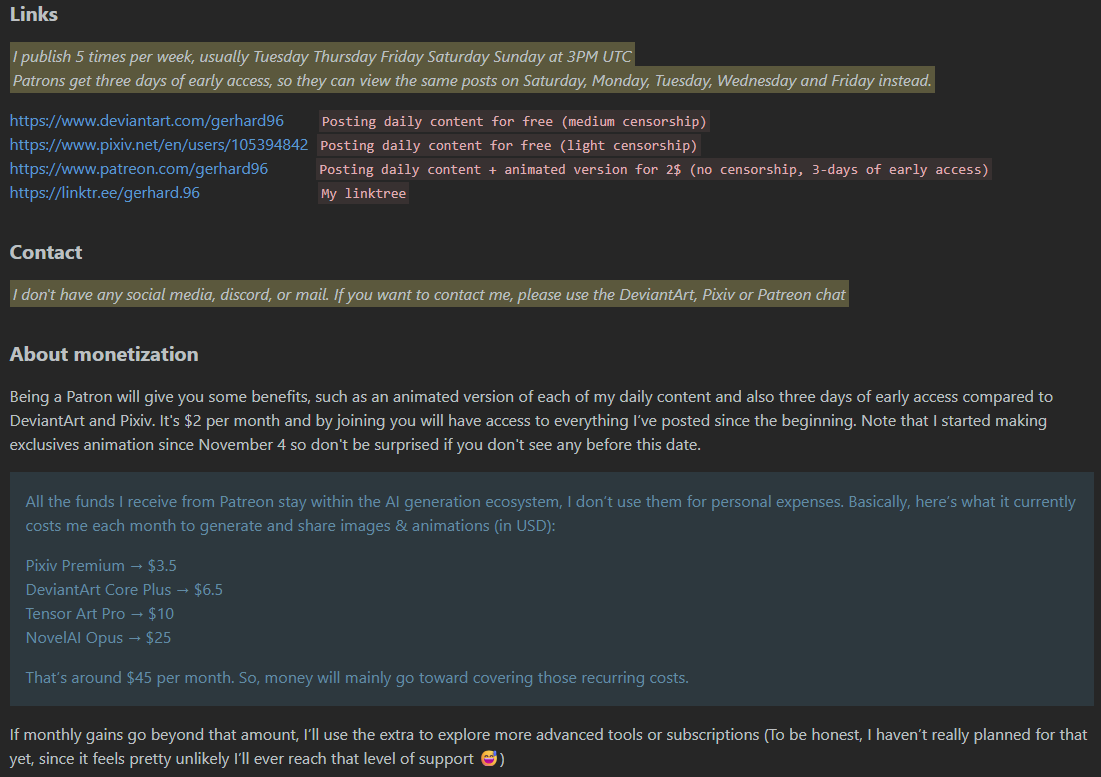Click the 'Tensor Art Pro → $10' line
Viewport: 1101px width, 777px height.
(x=100, y=613)
